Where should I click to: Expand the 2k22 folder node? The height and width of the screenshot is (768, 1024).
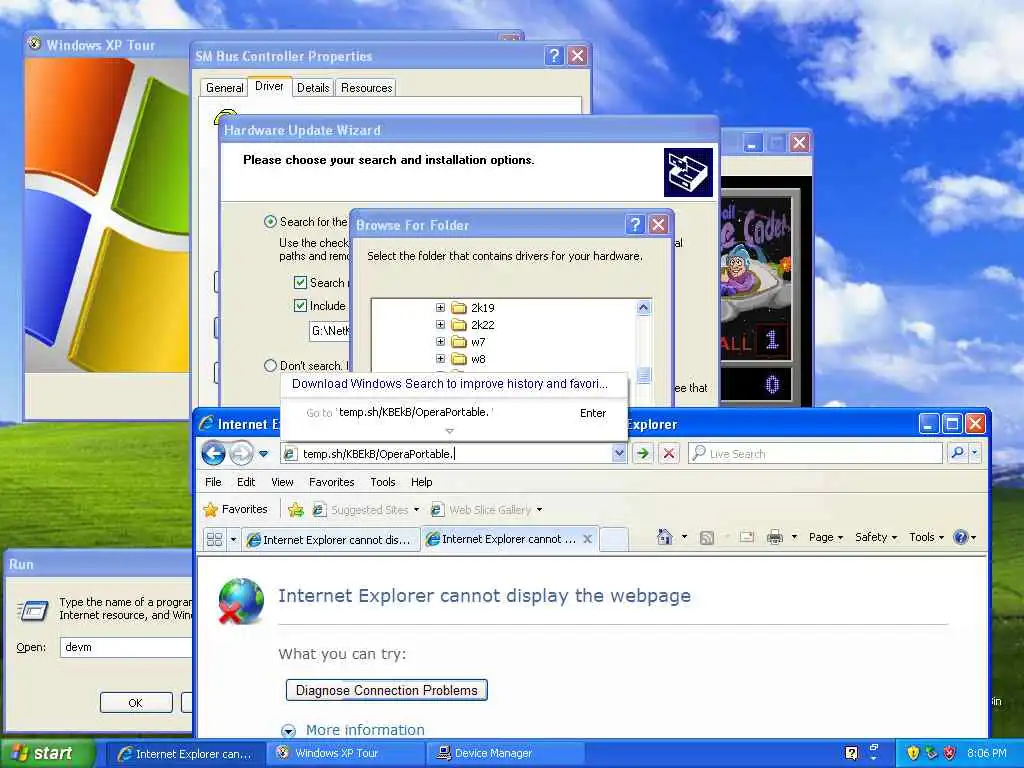440,325
